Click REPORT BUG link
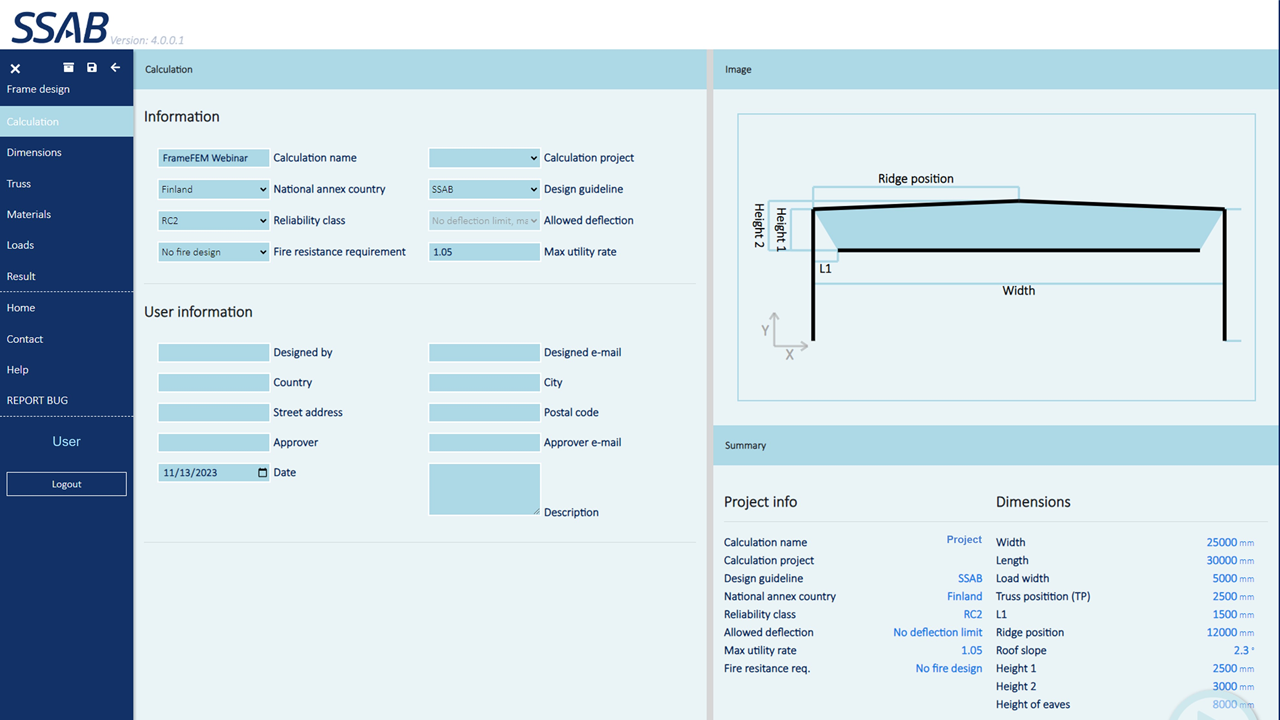The width and height of the screenshot is (1280, 720). (67, 401)
